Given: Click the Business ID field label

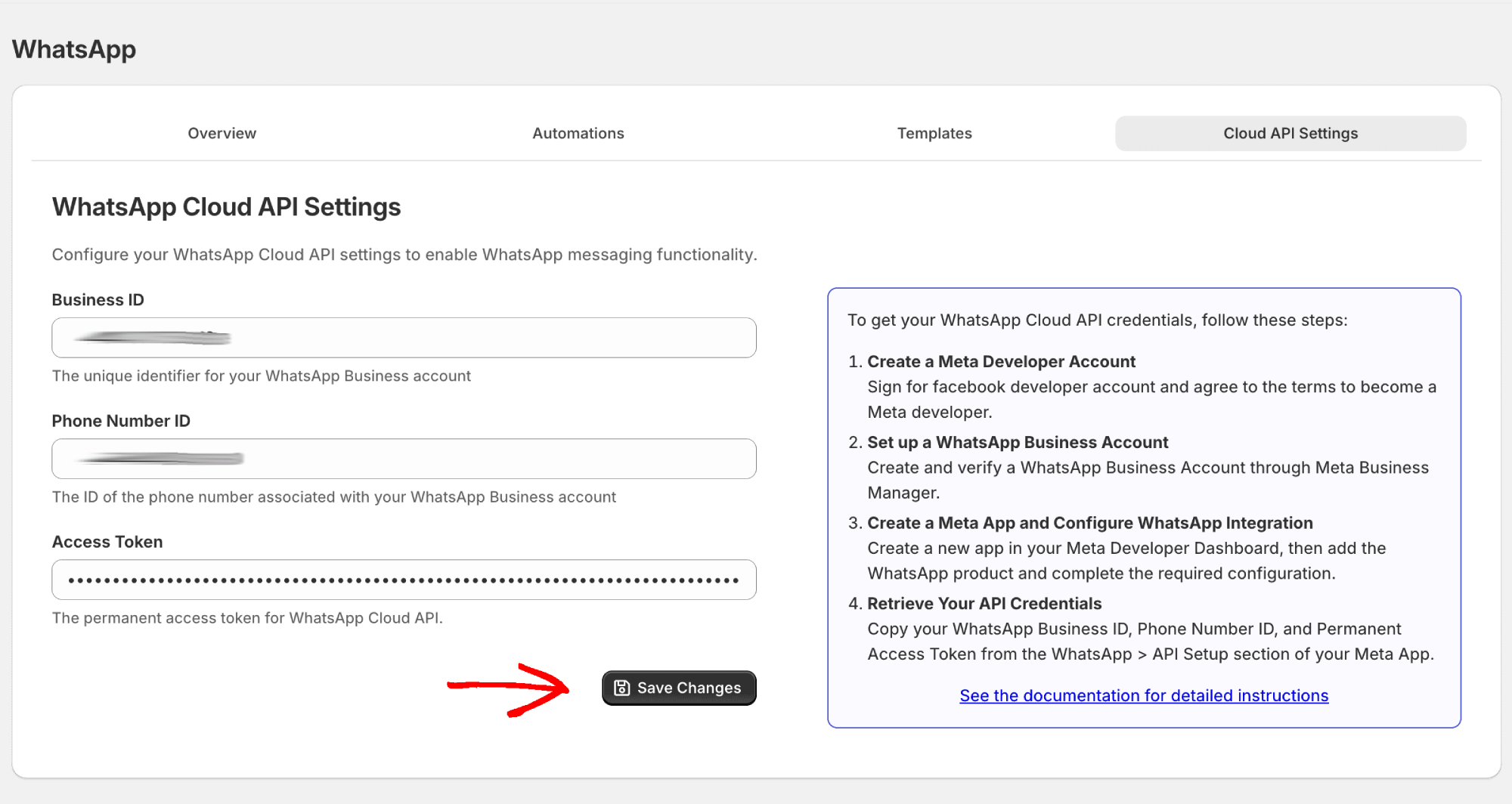Looking at the screenshot, I should [x=98, y=300].
